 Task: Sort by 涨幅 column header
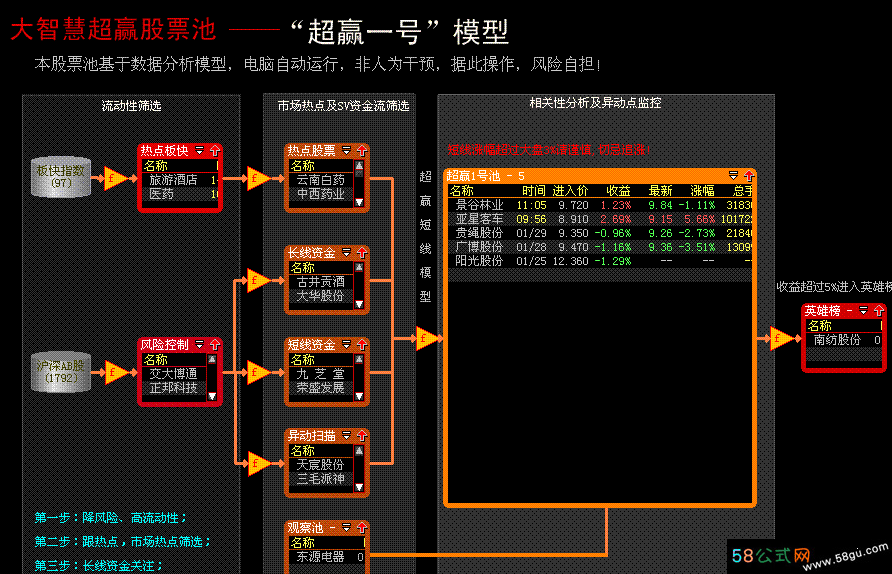(703, 191)
